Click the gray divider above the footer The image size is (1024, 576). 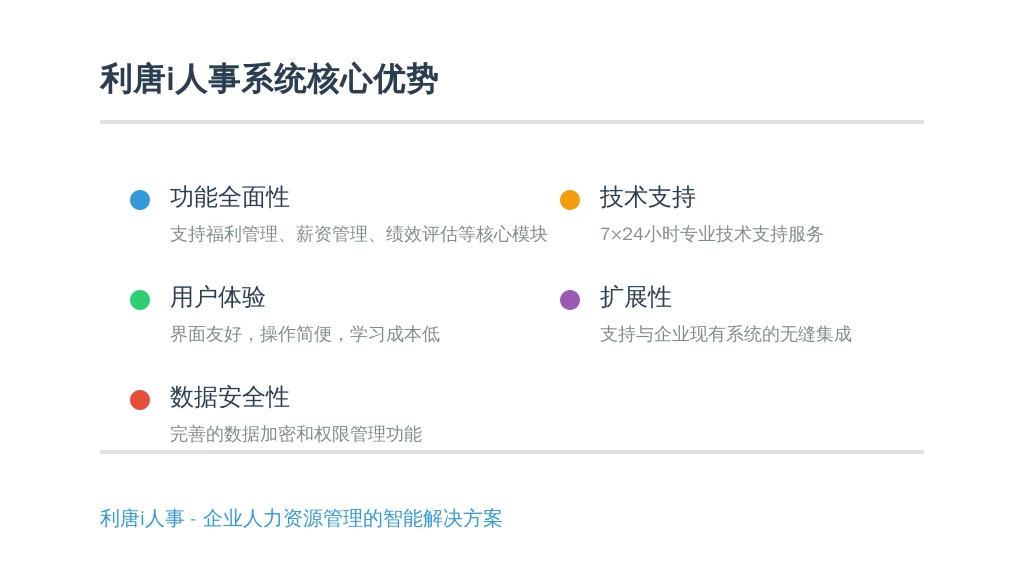[x=512, y=451]
